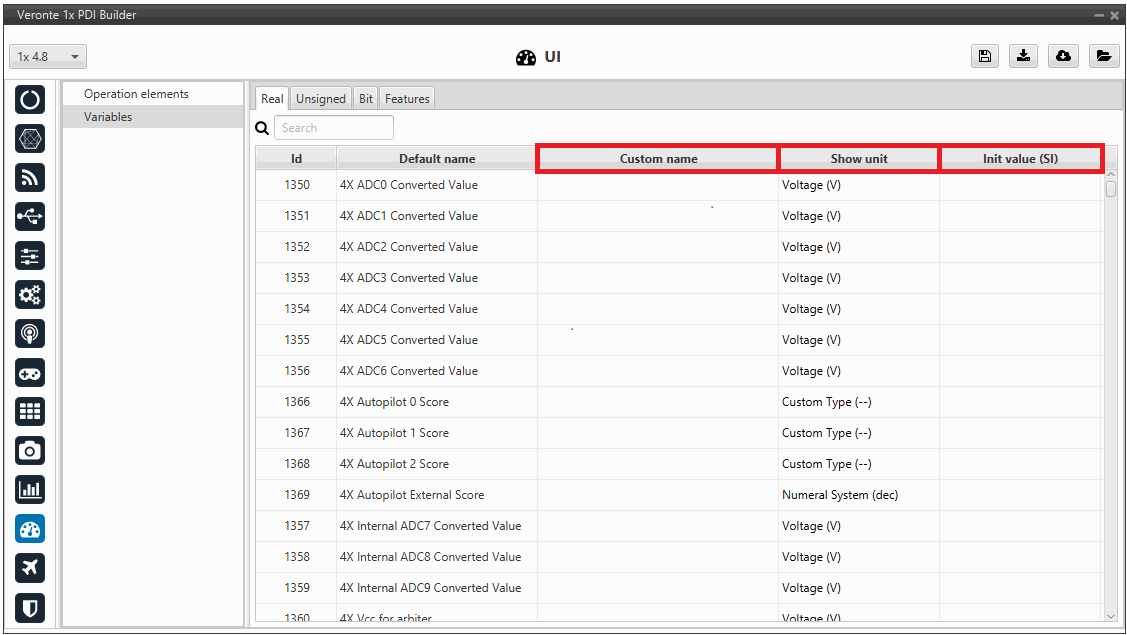
Task: Click the open folder icon
Action: [1103, 56]
